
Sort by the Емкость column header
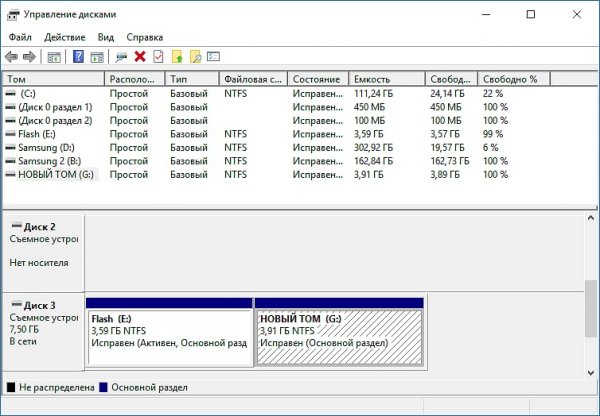tap(386, 78)
